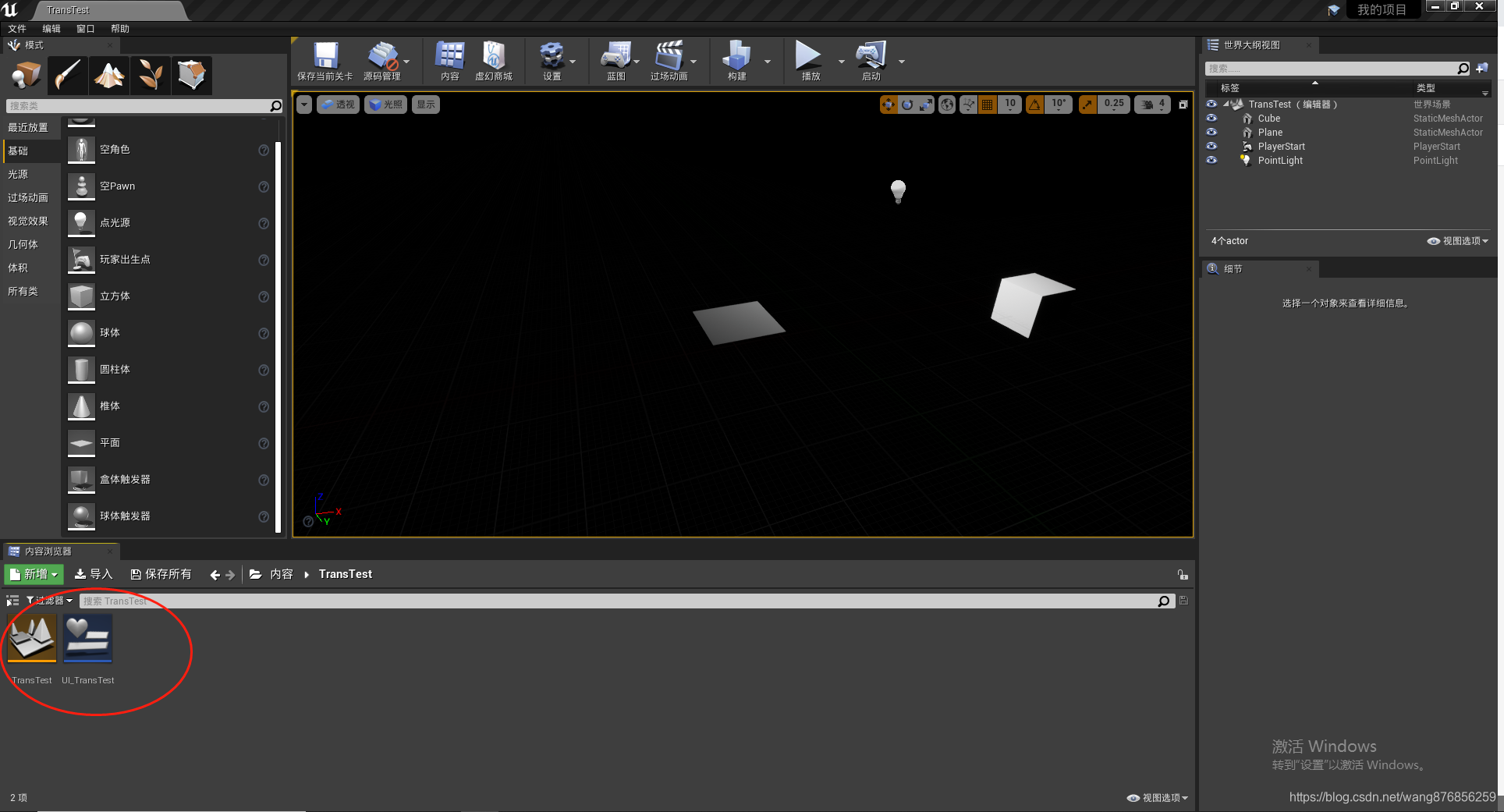Screen dimensions: 1504x812
Task: Open the 过滤器 filters dropdown
Action: [x=49, y=601]
